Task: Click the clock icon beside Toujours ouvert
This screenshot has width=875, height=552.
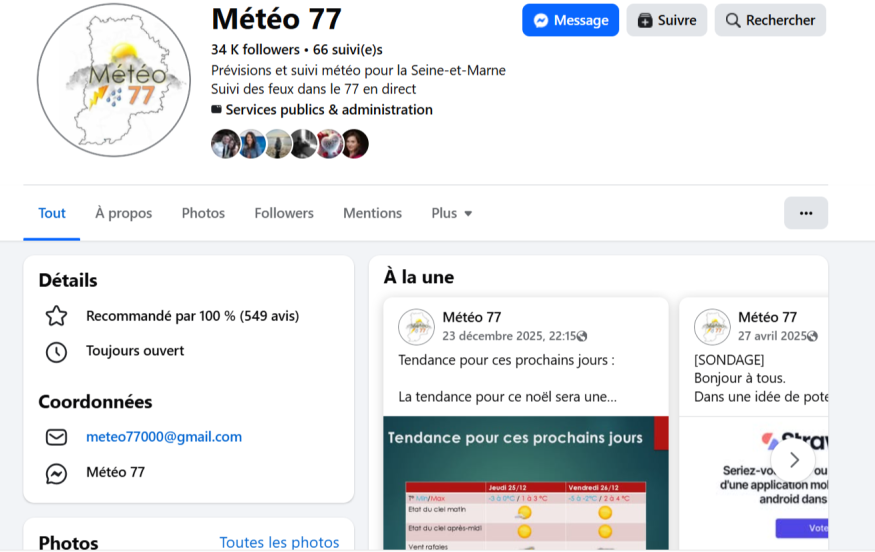Action: (57, 351)
